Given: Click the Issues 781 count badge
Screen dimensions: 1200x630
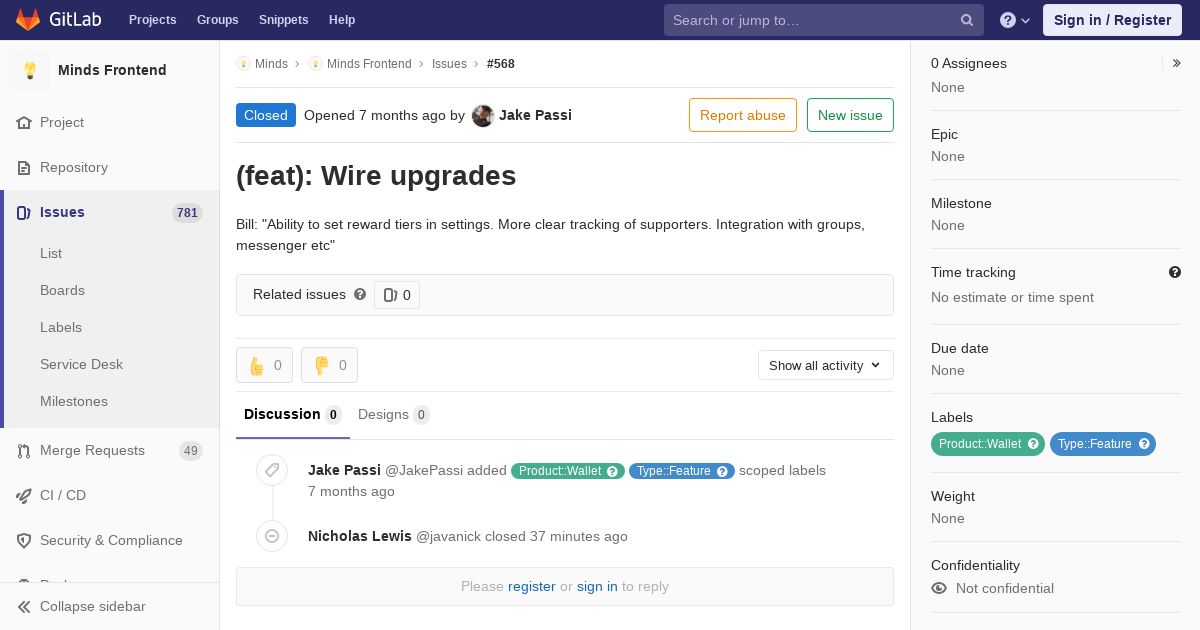Looking at the screenshot, I should coord(187,213).
